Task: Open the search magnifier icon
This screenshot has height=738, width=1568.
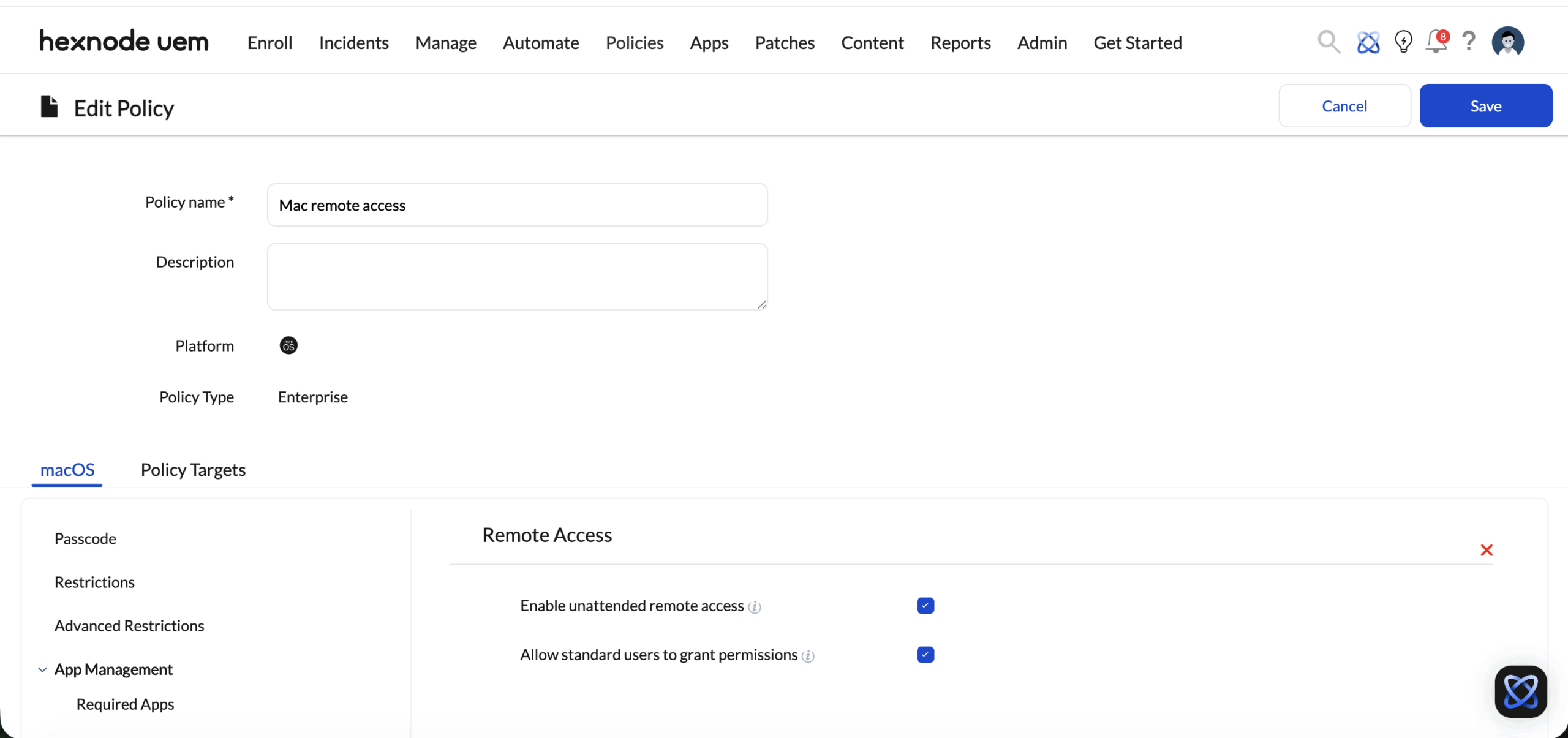Action: (1329, 42)
